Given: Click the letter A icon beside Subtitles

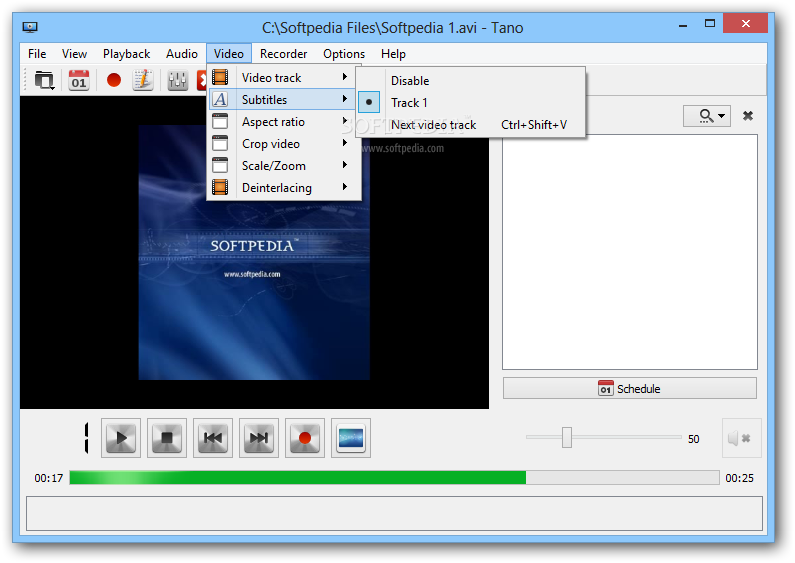Looking at the screenshot, I should point(220,99).
